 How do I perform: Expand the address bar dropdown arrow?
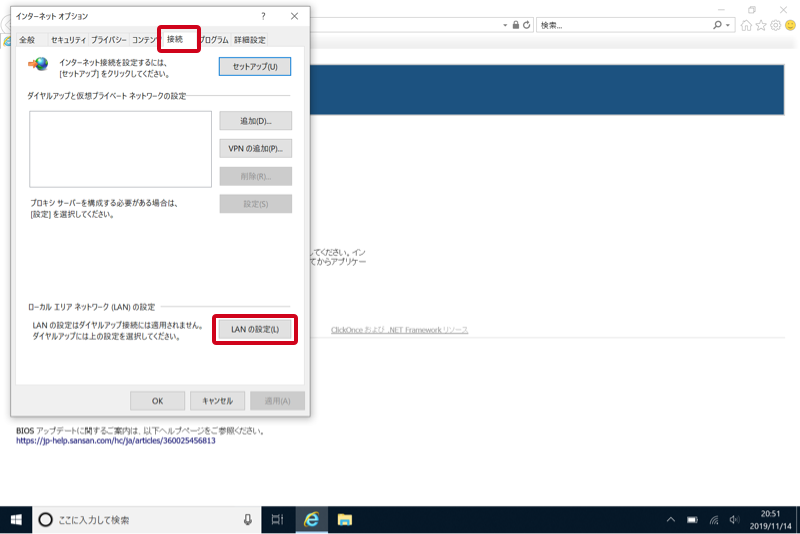505,25
